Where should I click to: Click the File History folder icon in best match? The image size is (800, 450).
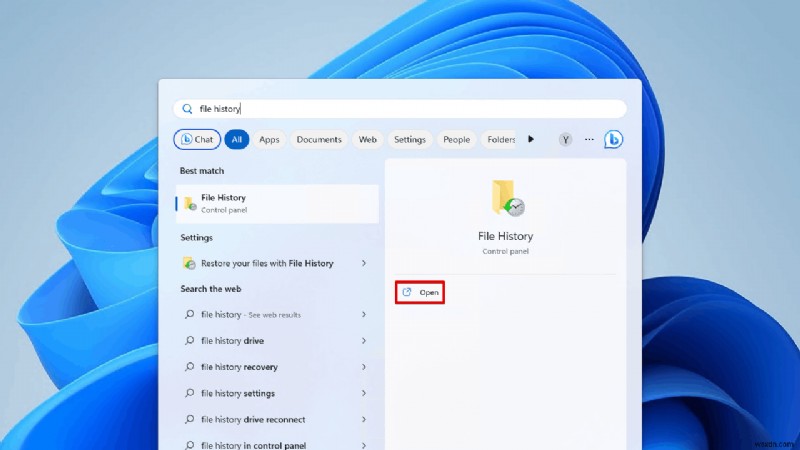click(190, 204)
